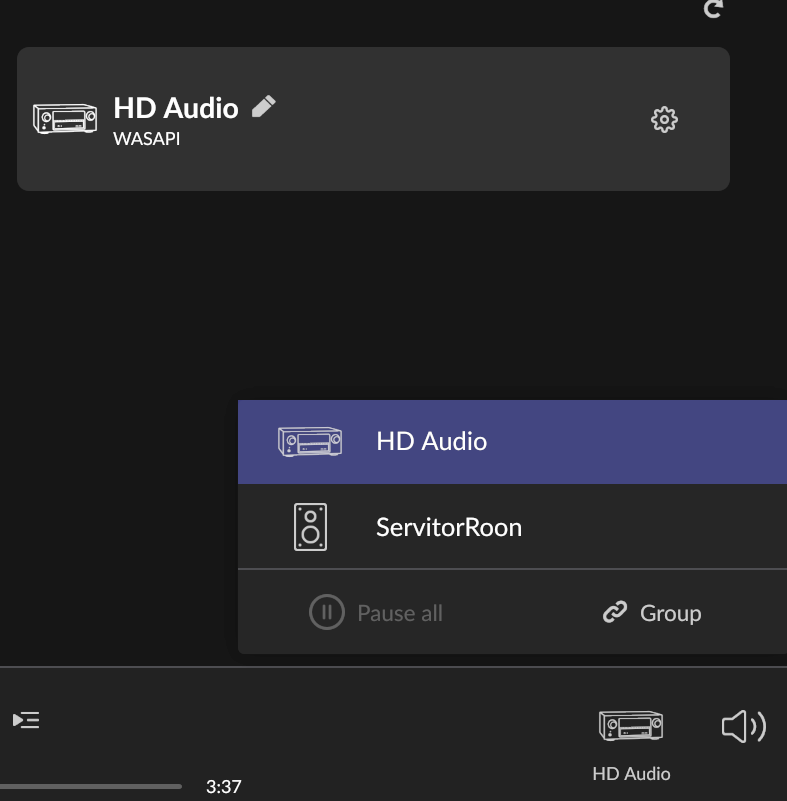
Task: Click the pencil icon to rename HD Audio
Action: [x=264, y=106]
